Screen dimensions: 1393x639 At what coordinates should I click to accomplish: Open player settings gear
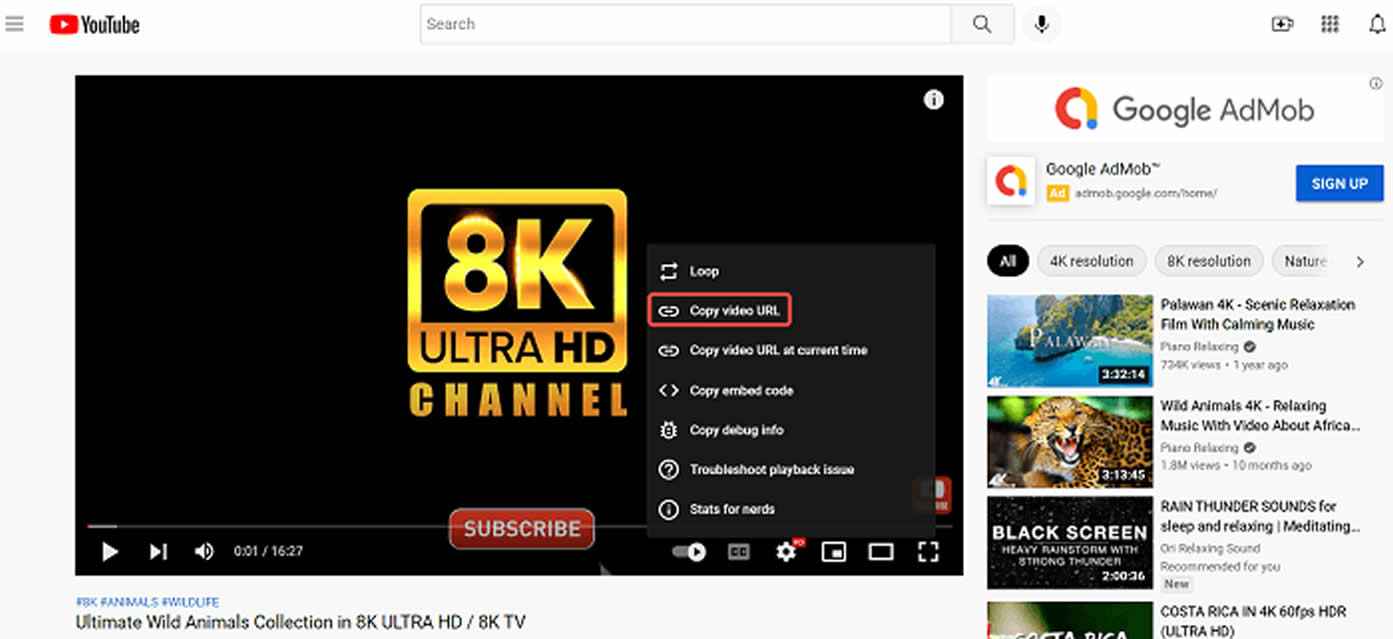coord(787,551)
